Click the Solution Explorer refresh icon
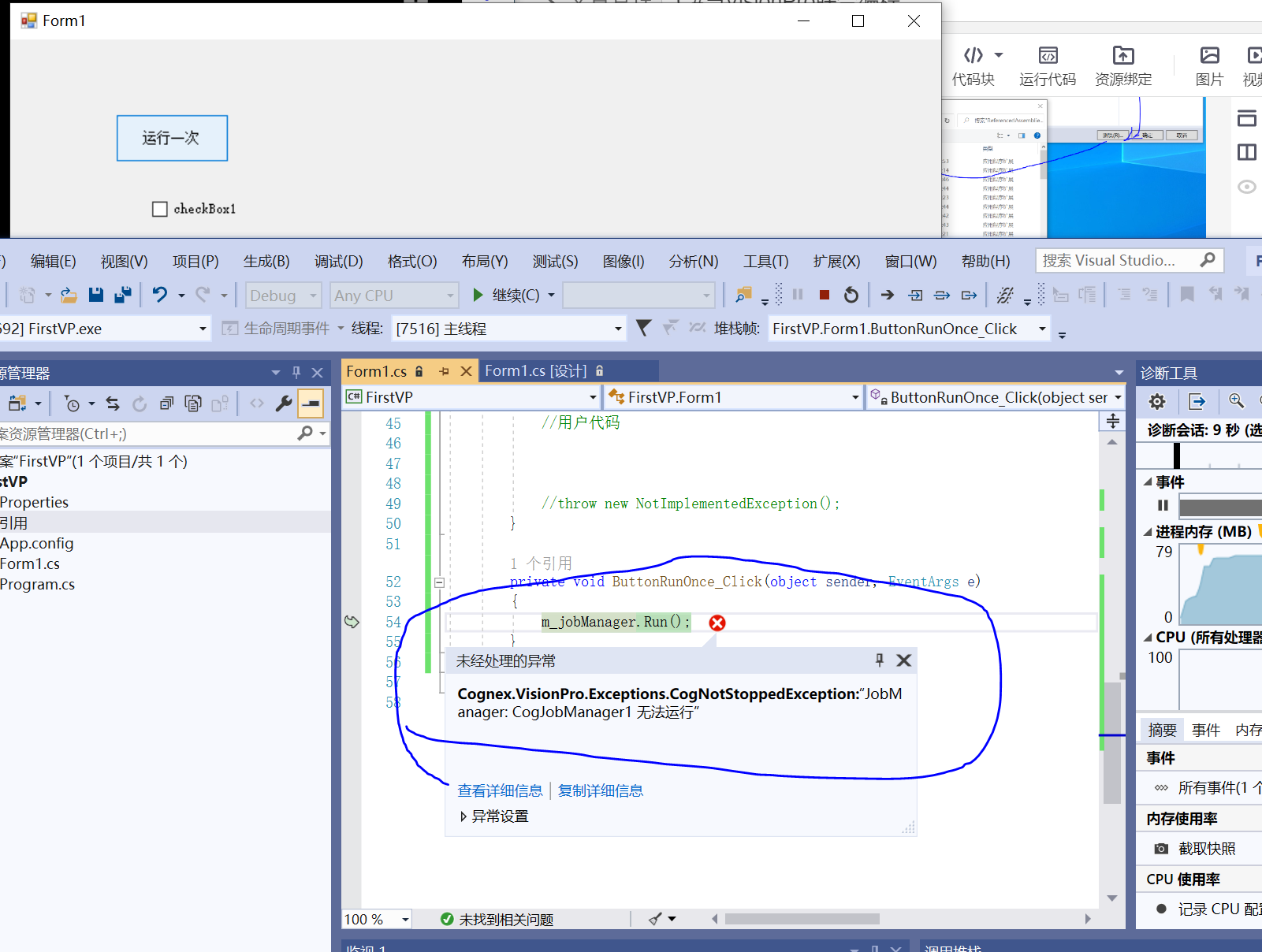Viewport: 1262px width, 952px height. (x=140, y=403)
